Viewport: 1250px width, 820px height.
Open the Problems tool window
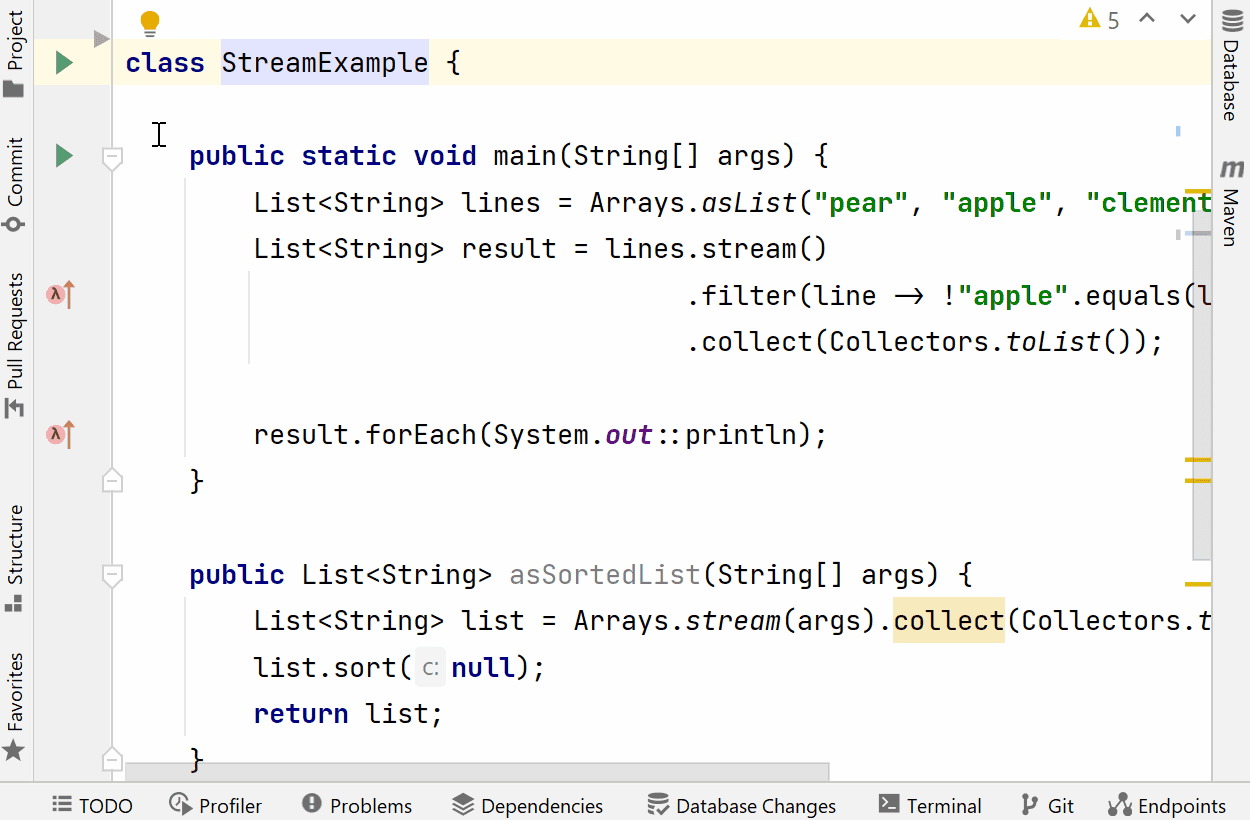click(357, 805)
